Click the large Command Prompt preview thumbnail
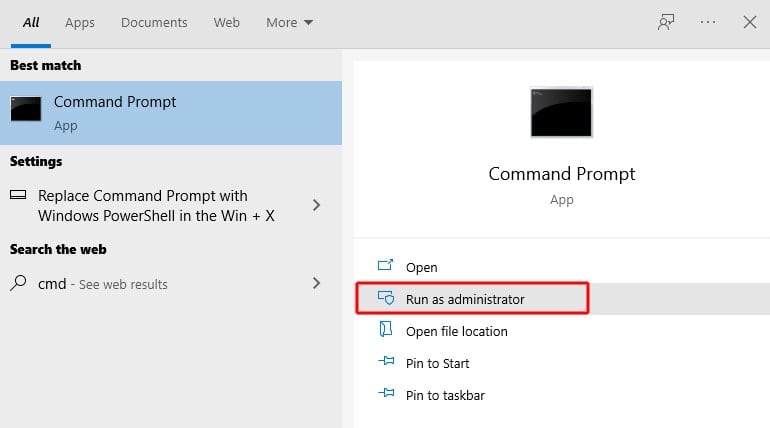 coord(561,112)
